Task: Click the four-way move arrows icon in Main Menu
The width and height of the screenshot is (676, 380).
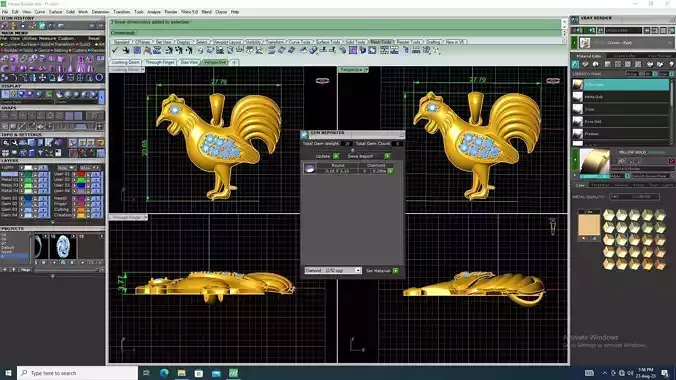Action: (x=43, y=78)
